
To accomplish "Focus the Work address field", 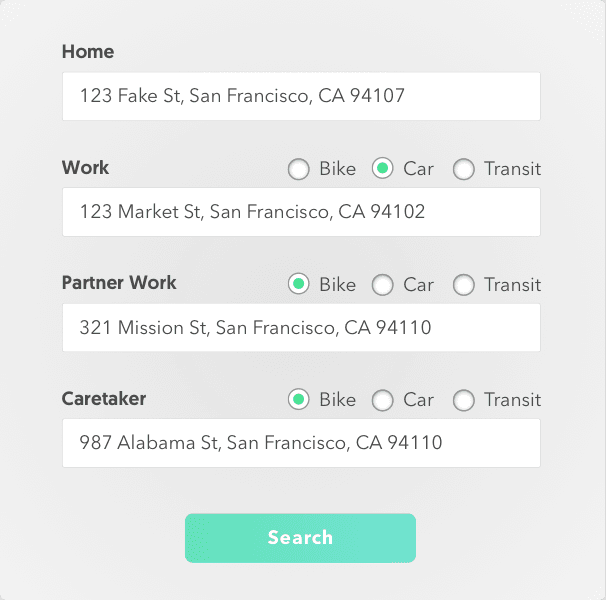I will [301, 212].
